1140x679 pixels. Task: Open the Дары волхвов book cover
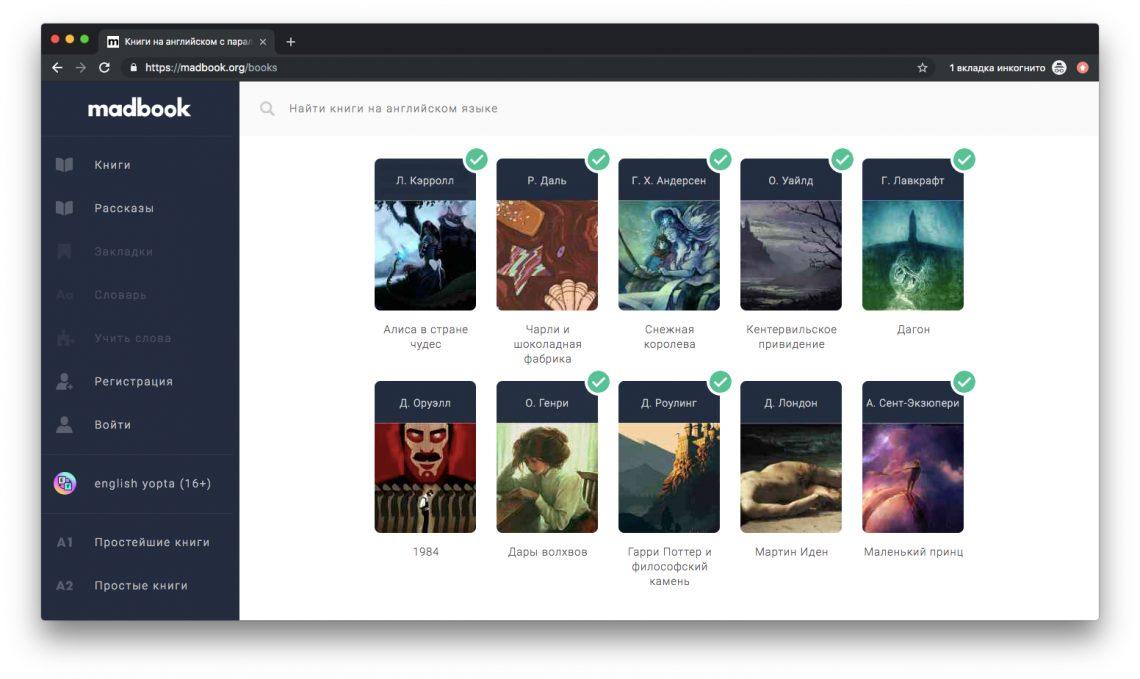pos(547,478)
